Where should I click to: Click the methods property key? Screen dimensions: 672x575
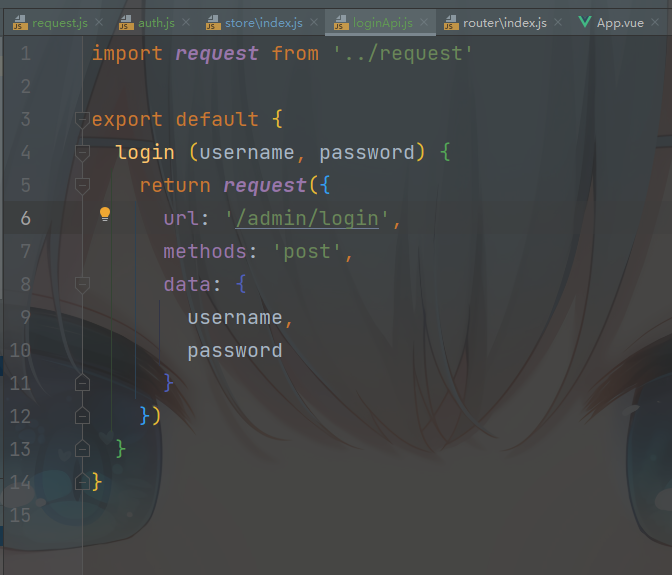205,252
